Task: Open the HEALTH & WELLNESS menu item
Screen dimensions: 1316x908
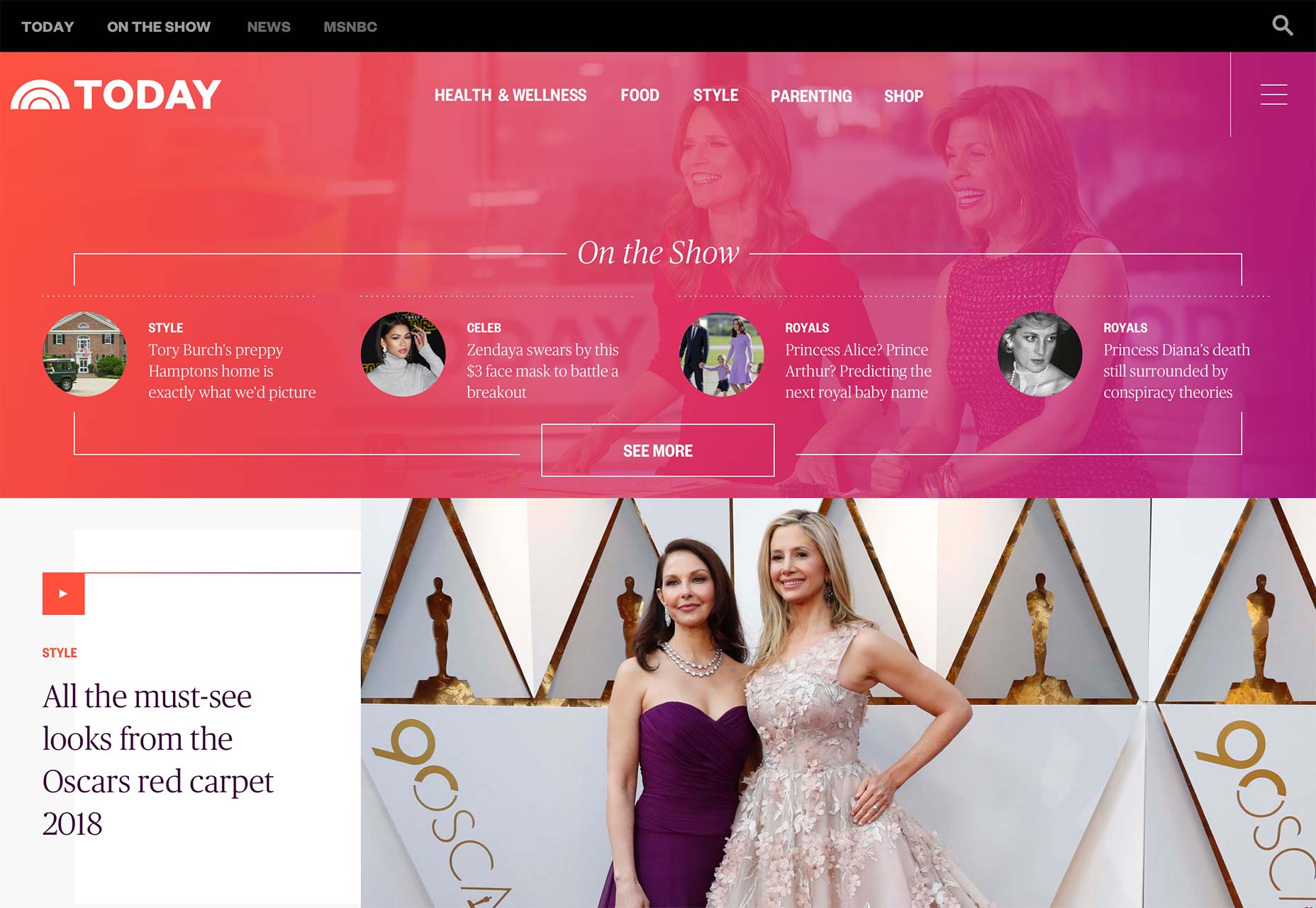Action: click(x=511, y=95)
